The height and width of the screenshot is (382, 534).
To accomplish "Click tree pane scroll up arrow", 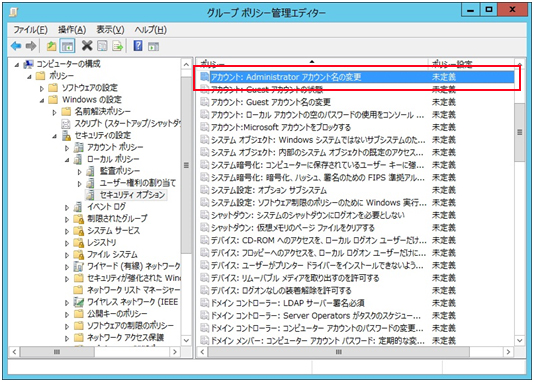I will coord(186,64).
